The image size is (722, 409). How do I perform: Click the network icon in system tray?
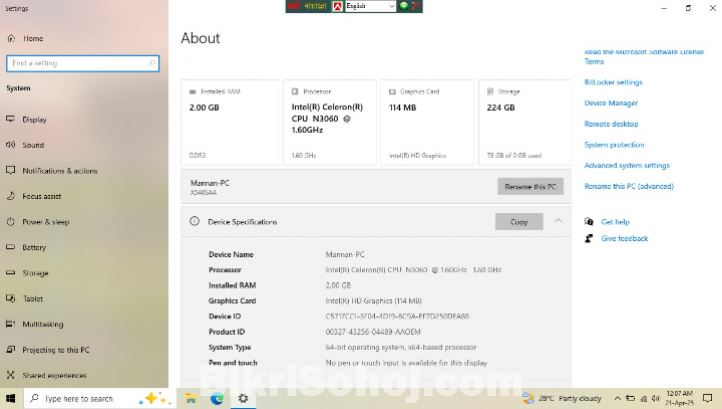(x=643, y=398)
